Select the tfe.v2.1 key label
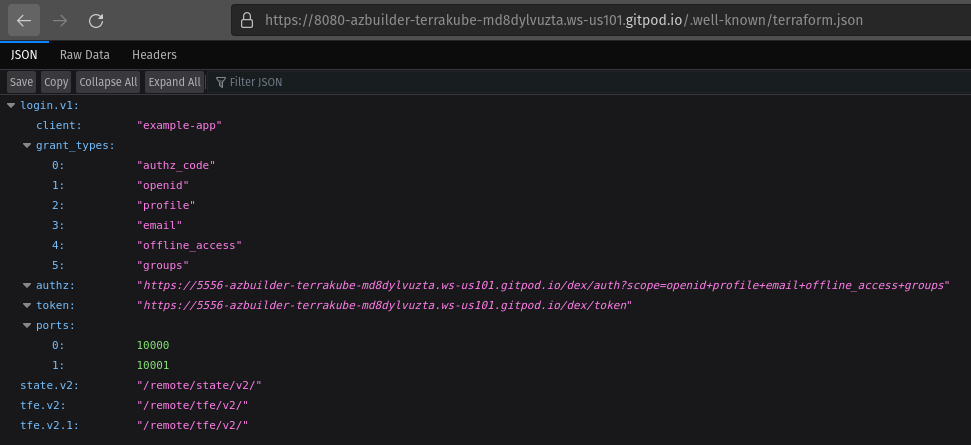 pos(50,425)
